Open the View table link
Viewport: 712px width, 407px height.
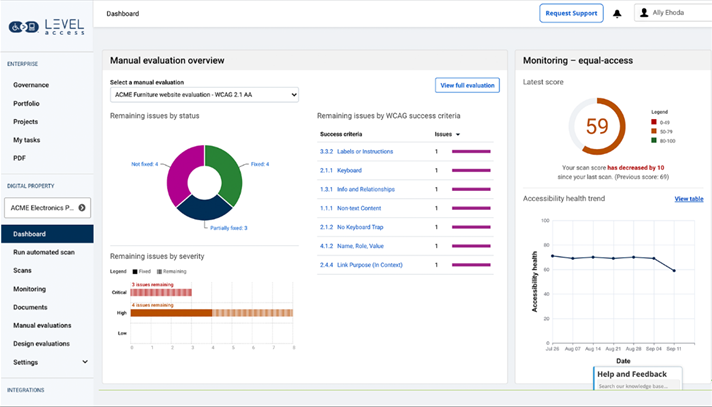click(689, 199)
